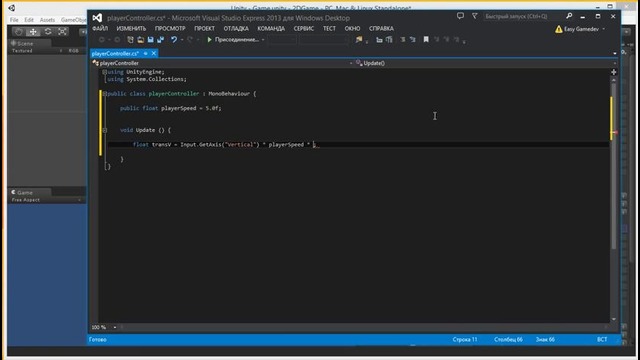Select the Move tool in Unity toolbar
This screenshot has height=360, width=640.
point(33,32)
